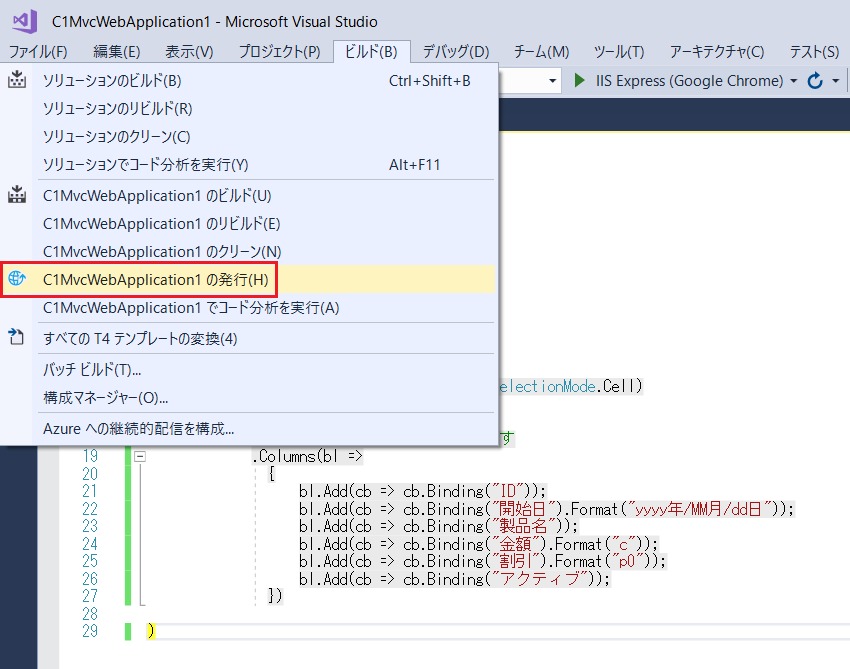Open the toolbar combo box dropdown arrow

click(552, 81)
